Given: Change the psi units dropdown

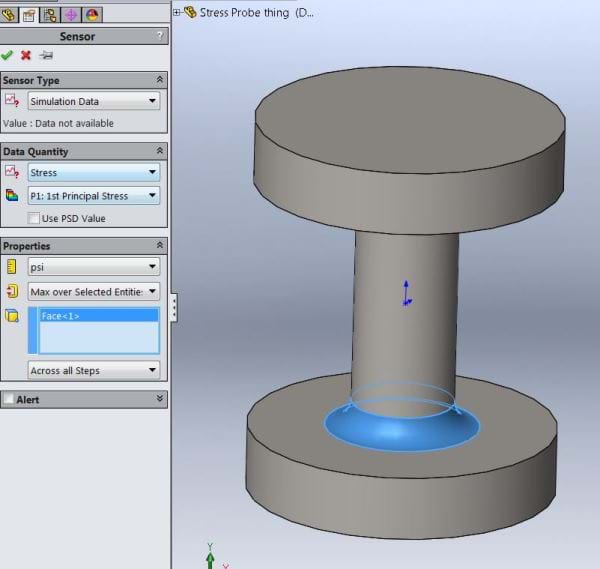Looking at the screenshot, I should (x=93, y=267).
